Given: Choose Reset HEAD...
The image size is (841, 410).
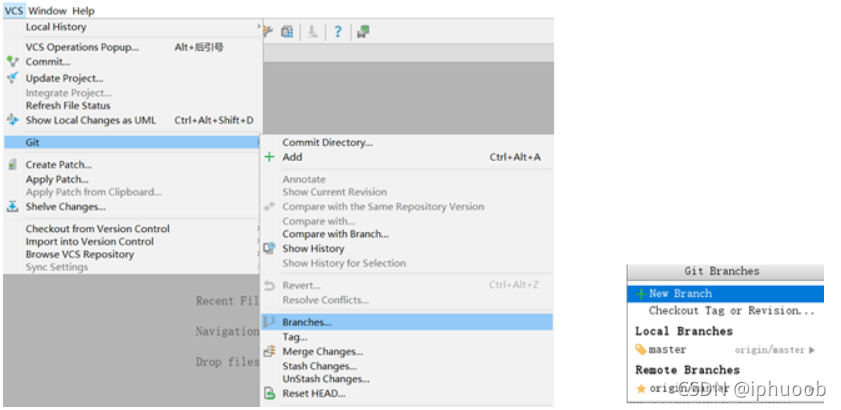Looking at the screenshot, I should coord(314,394).
